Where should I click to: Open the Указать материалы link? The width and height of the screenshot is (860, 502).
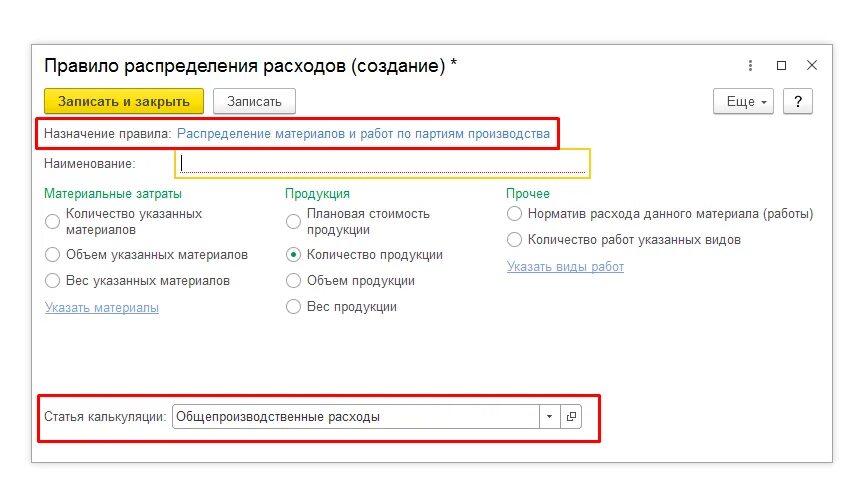(x=102, y=308)
